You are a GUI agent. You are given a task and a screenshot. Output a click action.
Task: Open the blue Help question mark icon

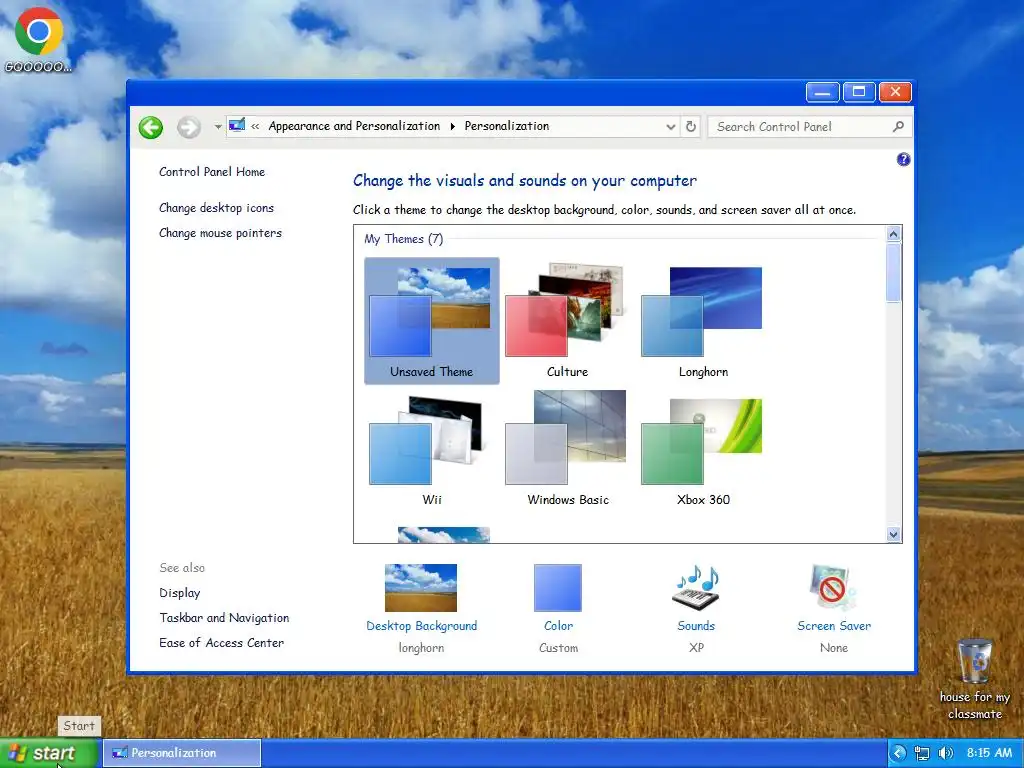tap(903, 159)
